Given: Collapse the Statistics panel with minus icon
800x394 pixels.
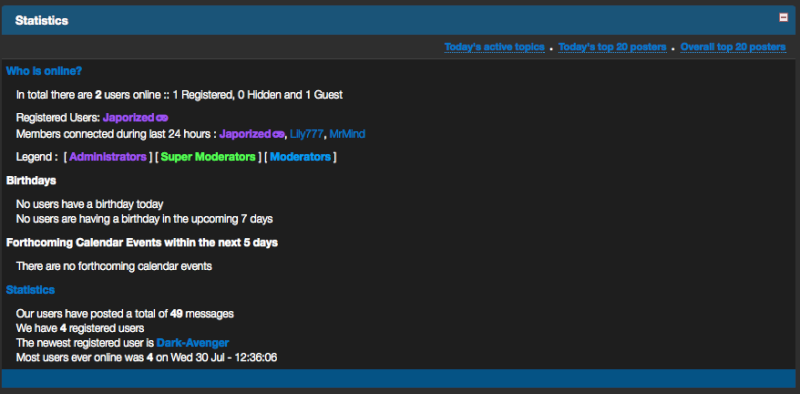Looking at the screenshot, I should (783, 17).
